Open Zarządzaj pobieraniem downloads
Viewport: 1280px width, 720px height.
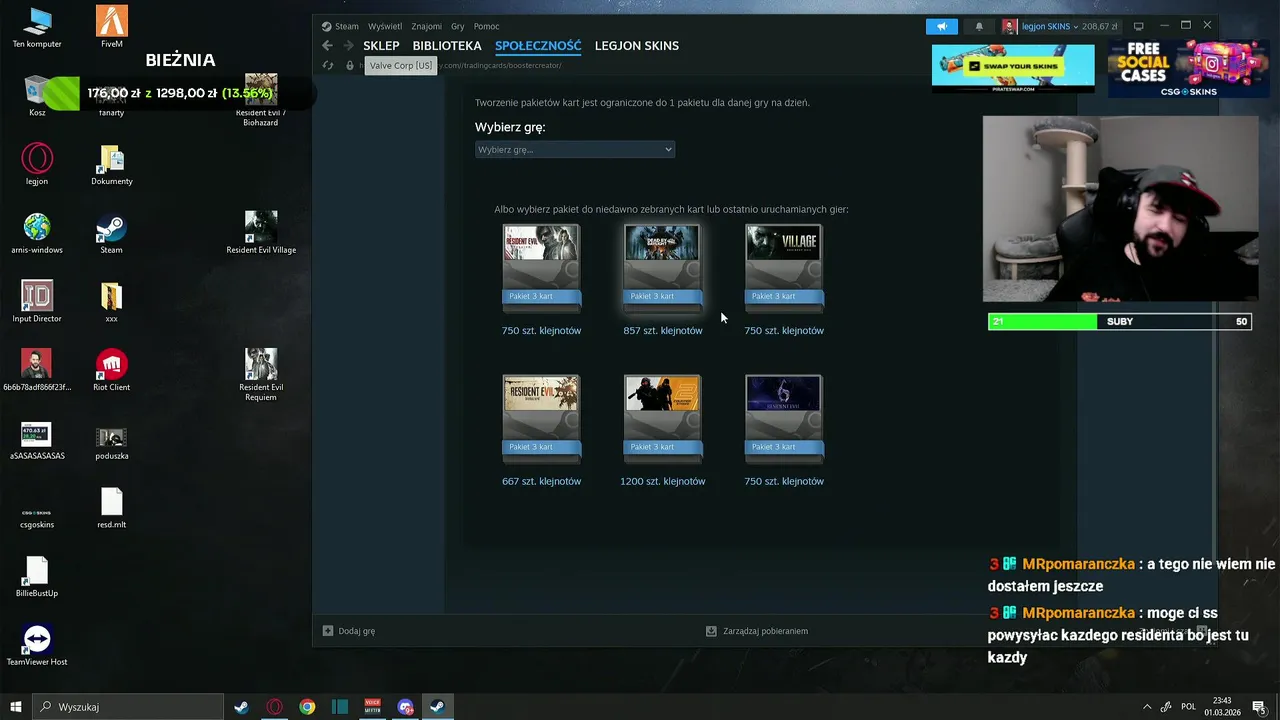(x=757, y=631)
